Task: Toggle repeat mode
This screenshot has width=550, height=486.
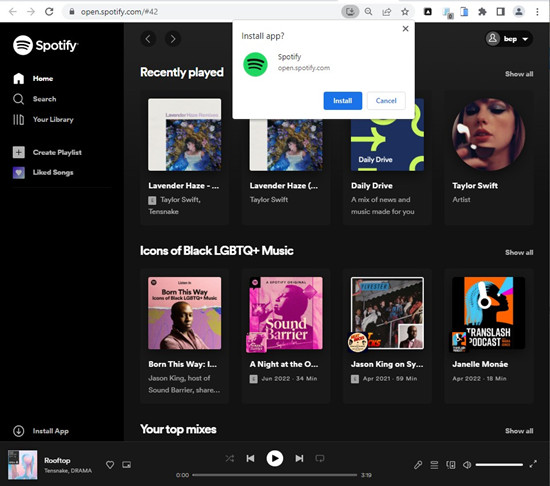Action: tap(320, 458)
